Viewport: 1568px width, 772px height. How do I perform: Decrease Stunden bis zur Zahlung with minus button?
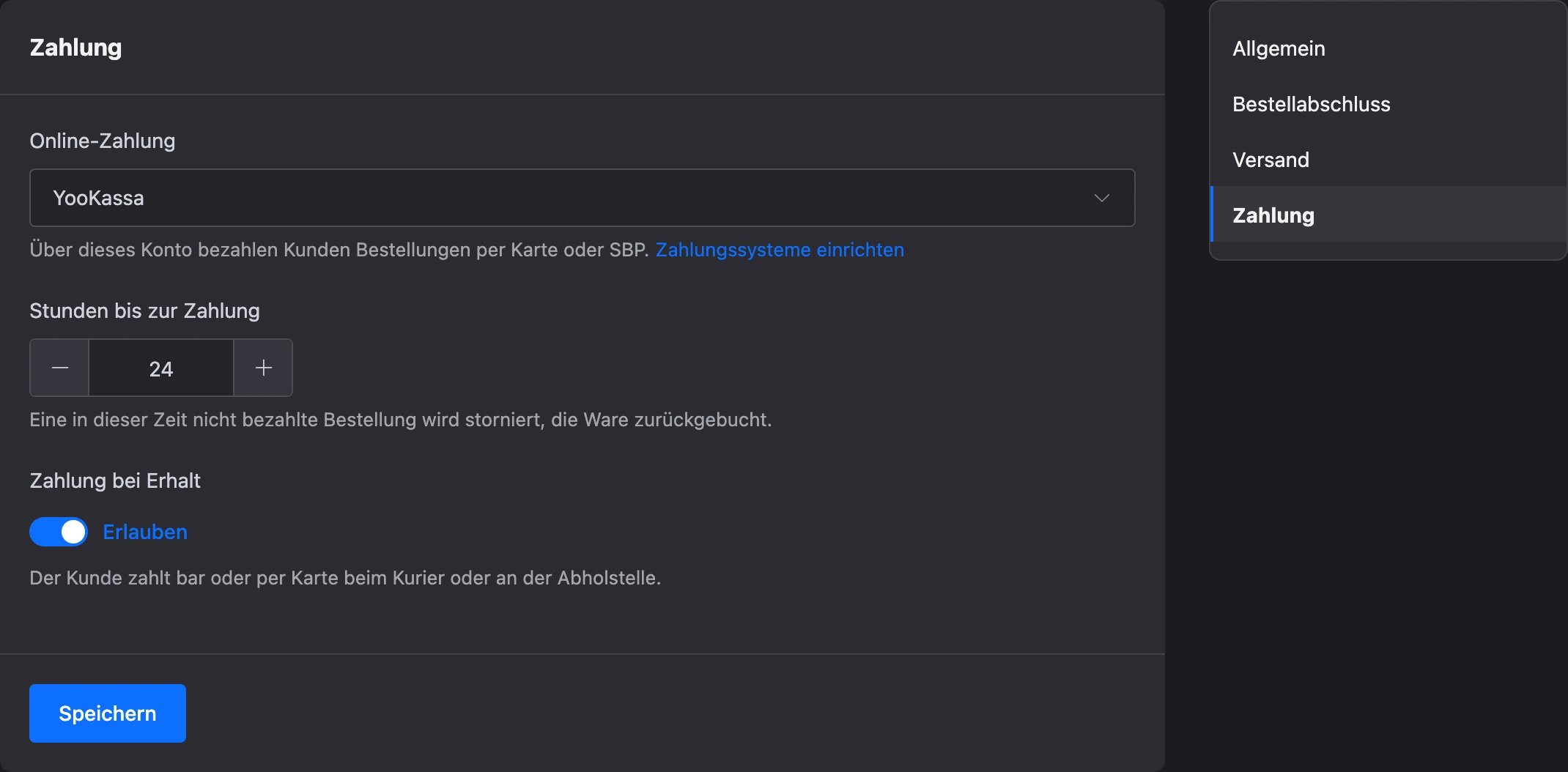tap(59, 368)
